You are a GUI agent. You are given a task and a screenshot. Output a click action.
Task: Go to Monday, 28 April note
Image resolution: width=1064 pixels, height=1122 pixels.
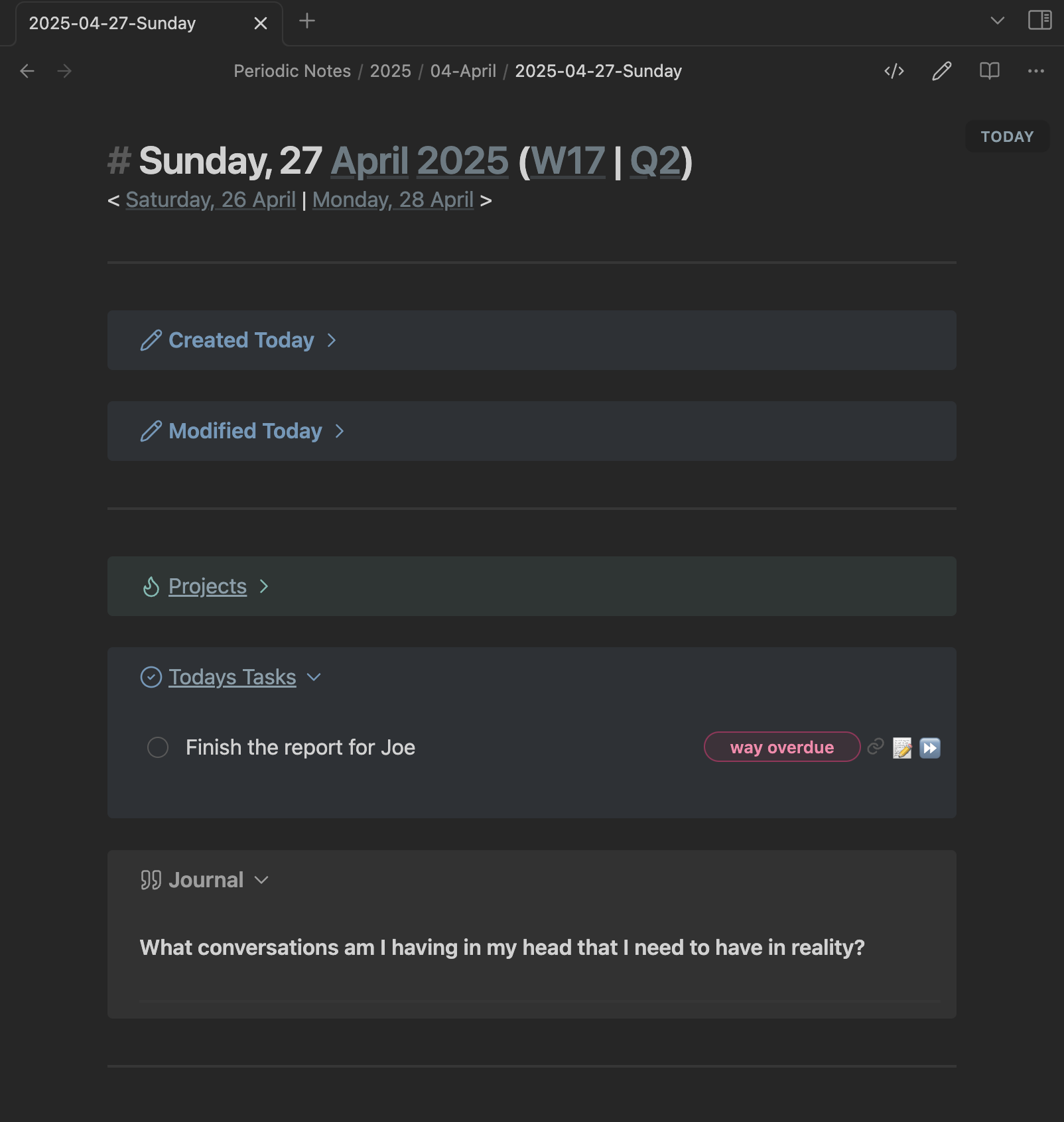click(x=393, y=200)
